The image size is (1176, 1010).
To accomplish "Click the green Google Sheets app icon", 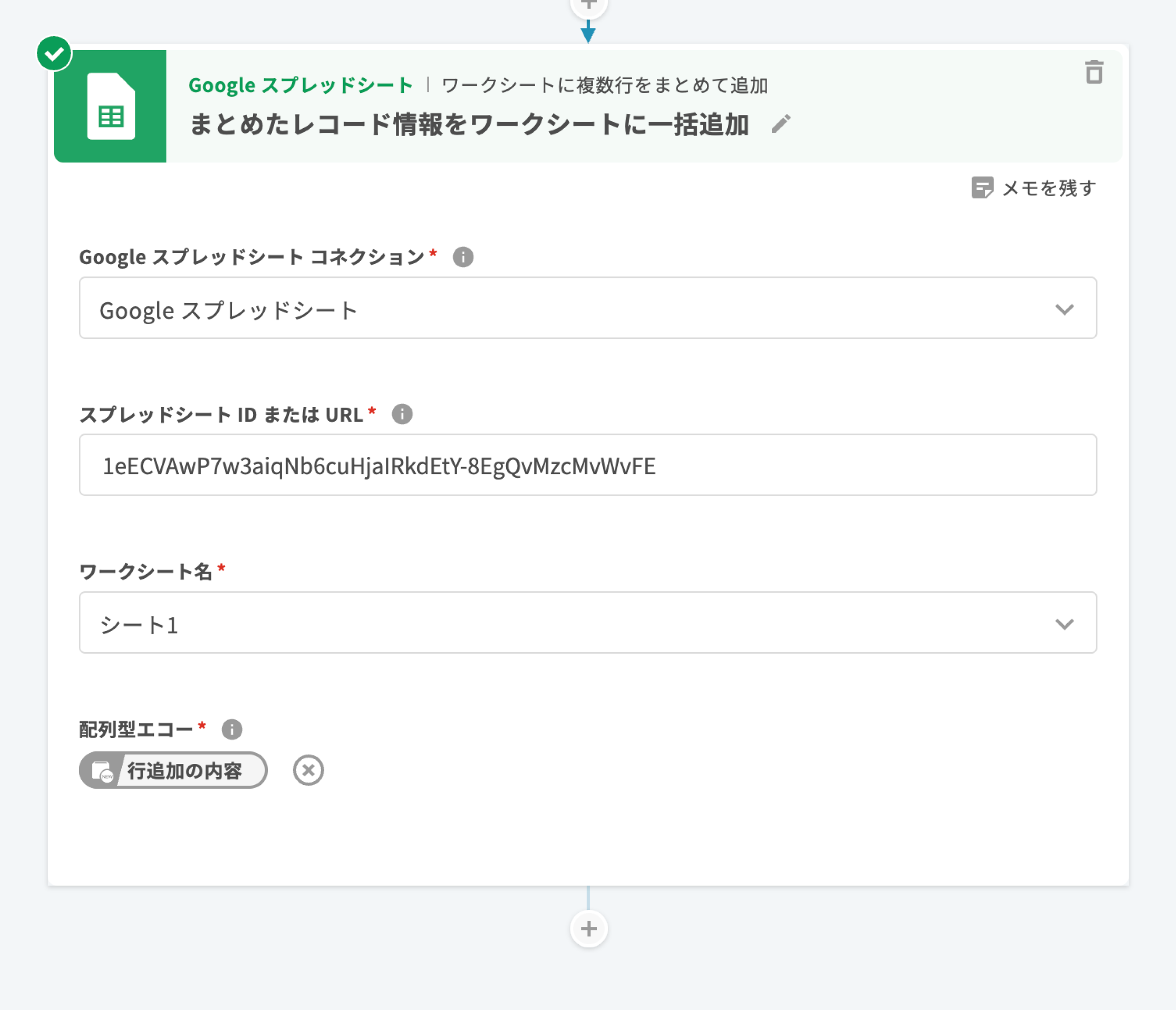I will coord(110,106).
